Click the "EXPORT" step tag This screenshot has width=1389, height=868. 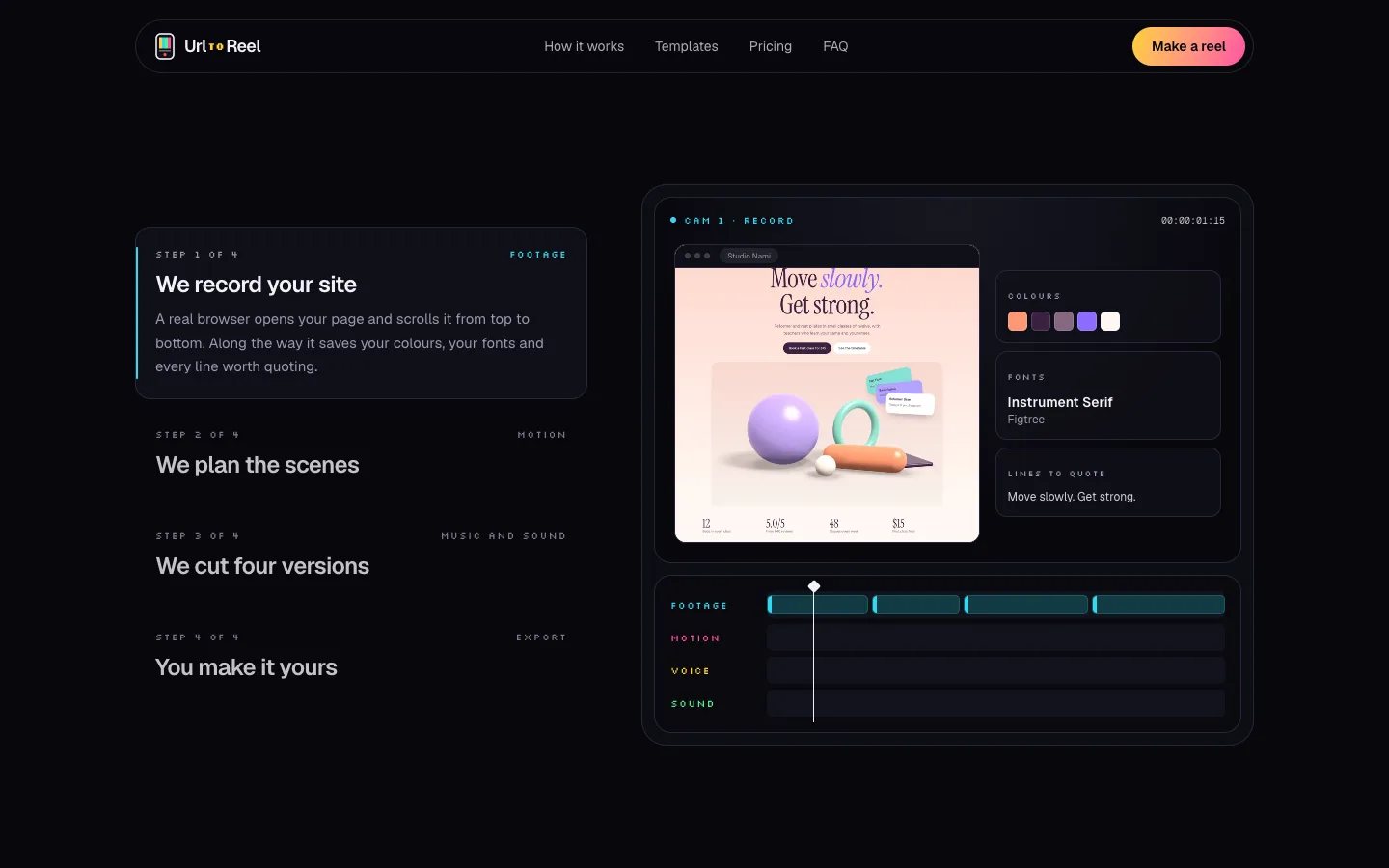click(541, 637)
